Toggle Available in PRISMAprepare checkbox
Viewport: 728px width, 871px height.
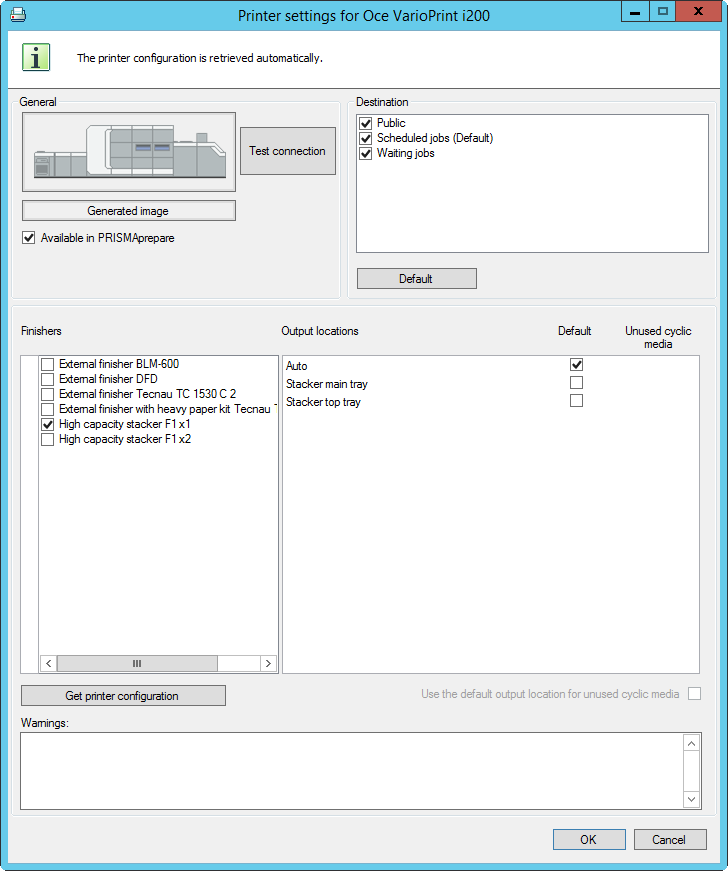coord(29,238)
